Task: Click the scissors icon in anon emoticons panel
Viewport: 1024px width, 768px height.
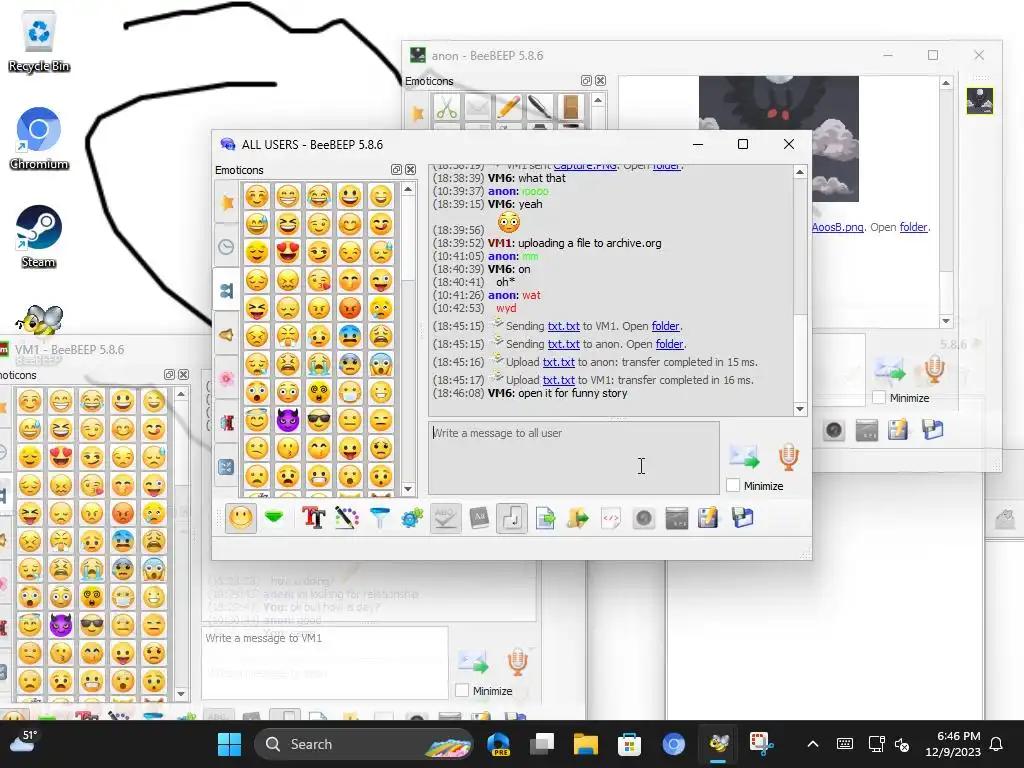Action: point(447,108)
